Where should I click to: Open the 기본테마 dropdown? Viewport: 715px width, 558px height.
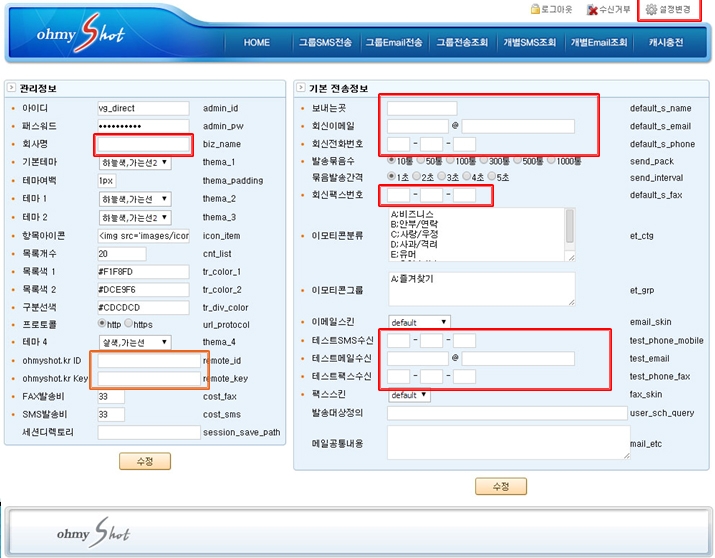click(x=134, y=162)
